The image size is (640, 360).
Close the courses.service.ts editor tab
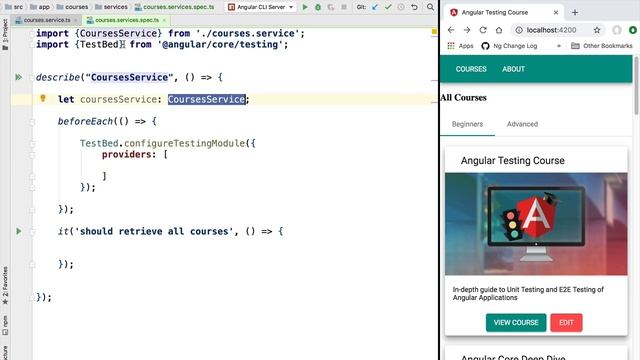pos(76,20)
